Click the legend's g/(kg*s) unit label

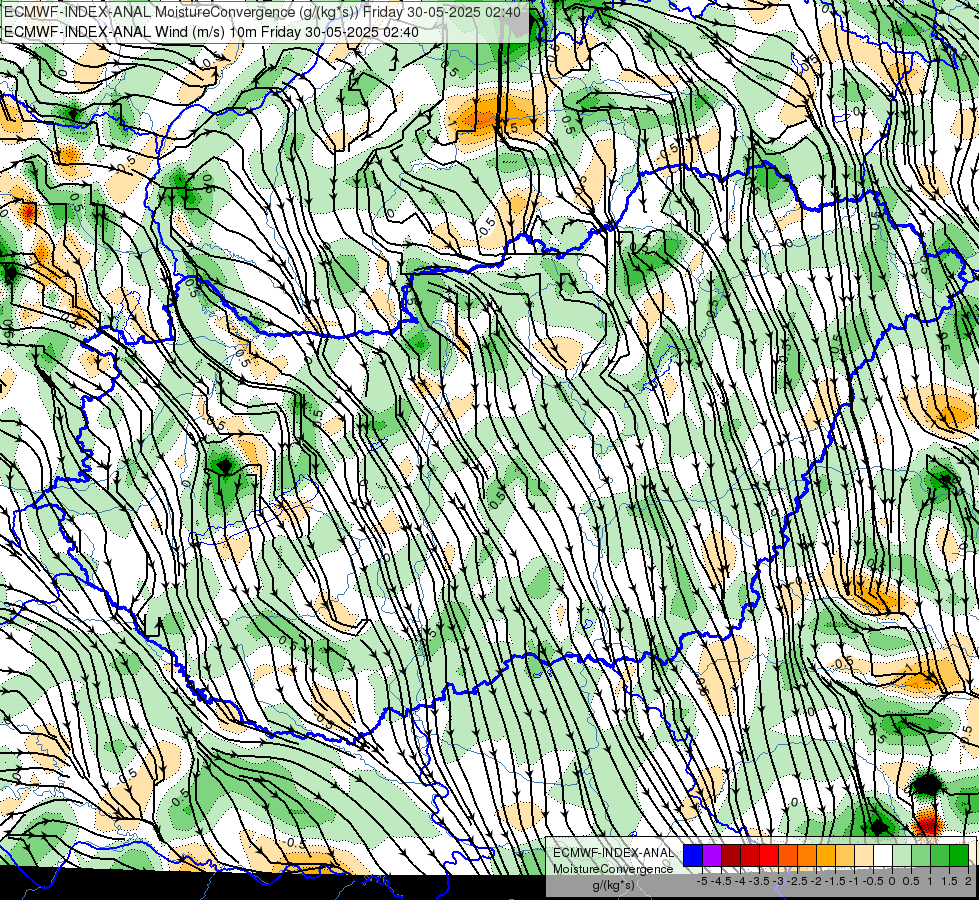pos(613,885)
